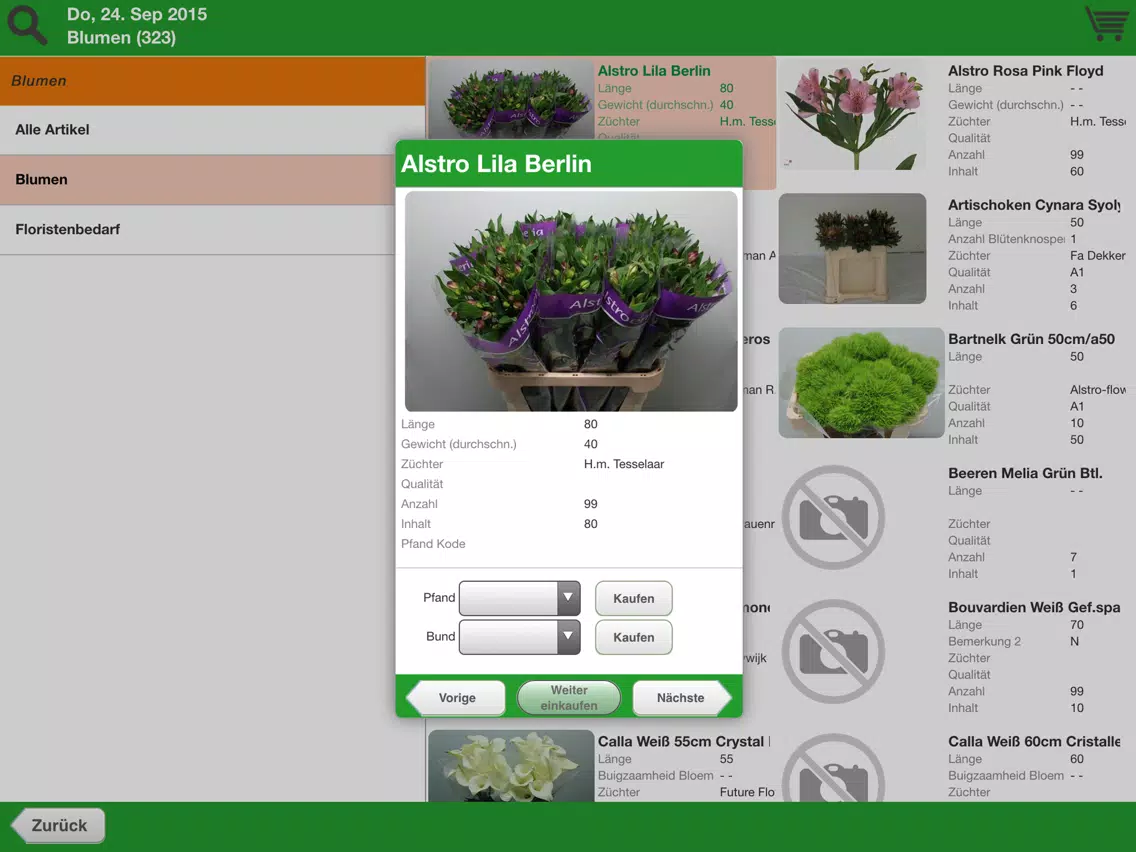Click Fa Dekker breeder value
1136x852 pixels.
[x=1097, y=255]
